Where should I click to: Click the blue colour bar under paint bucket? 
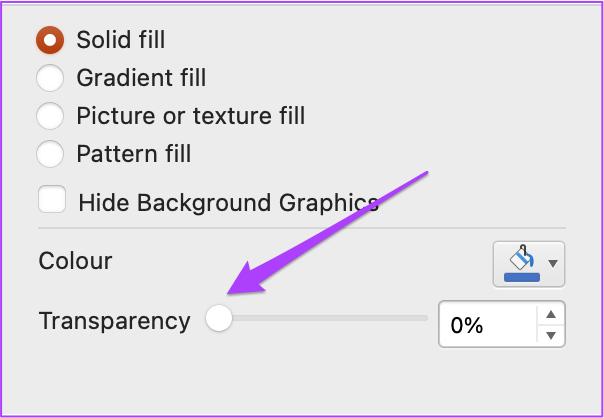point(522,277)
